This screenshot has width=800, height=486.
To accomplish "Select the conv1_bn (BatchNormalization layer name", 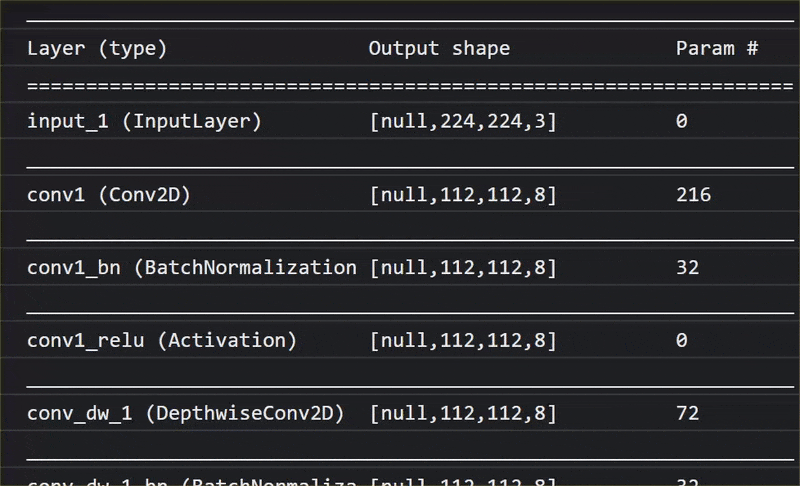I will click(191, 268).
